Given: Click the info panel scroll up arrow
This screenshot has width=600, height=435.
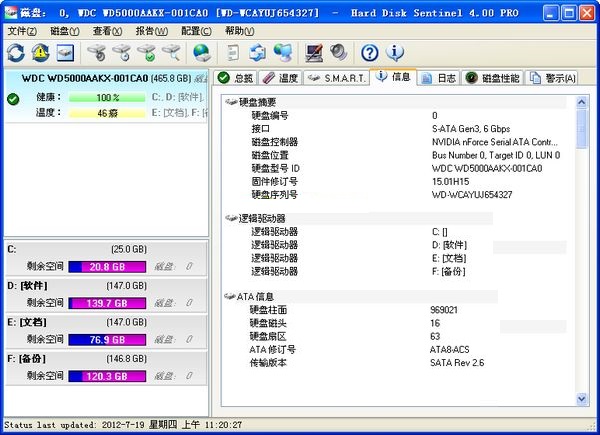Looking at the screenshot, I should coord(582,102).
